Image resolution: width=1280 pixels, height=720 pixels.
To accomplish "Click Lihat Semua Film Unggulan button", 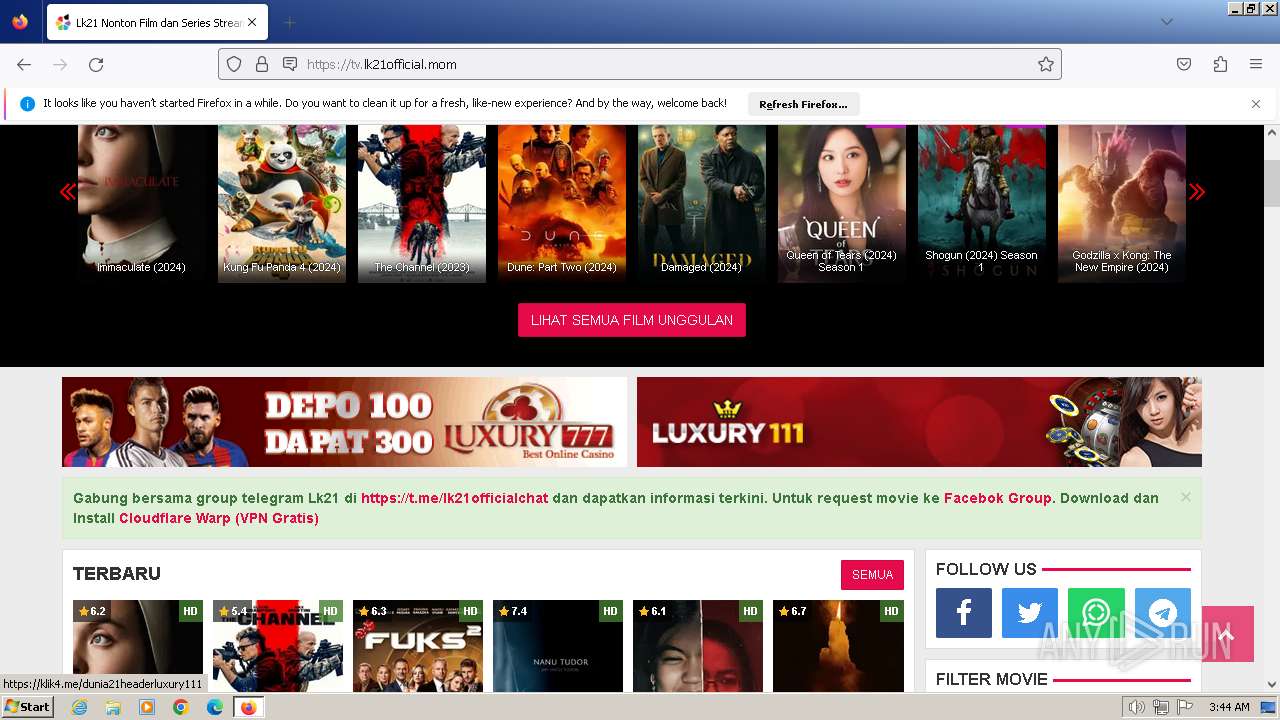I will point(632,320).
